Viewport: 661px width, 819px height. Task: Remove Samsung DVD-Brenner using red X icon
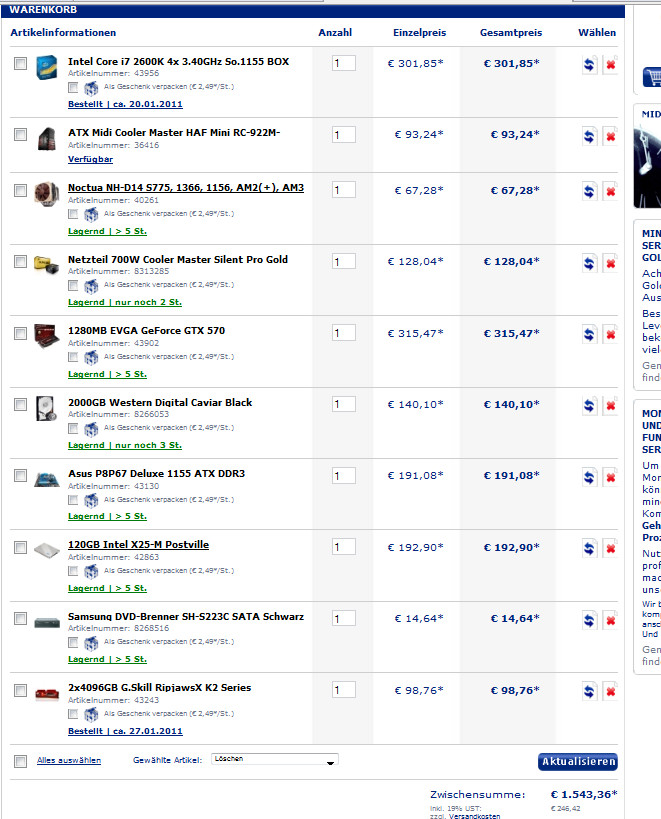pyautogui.click(x=610, y=620)
